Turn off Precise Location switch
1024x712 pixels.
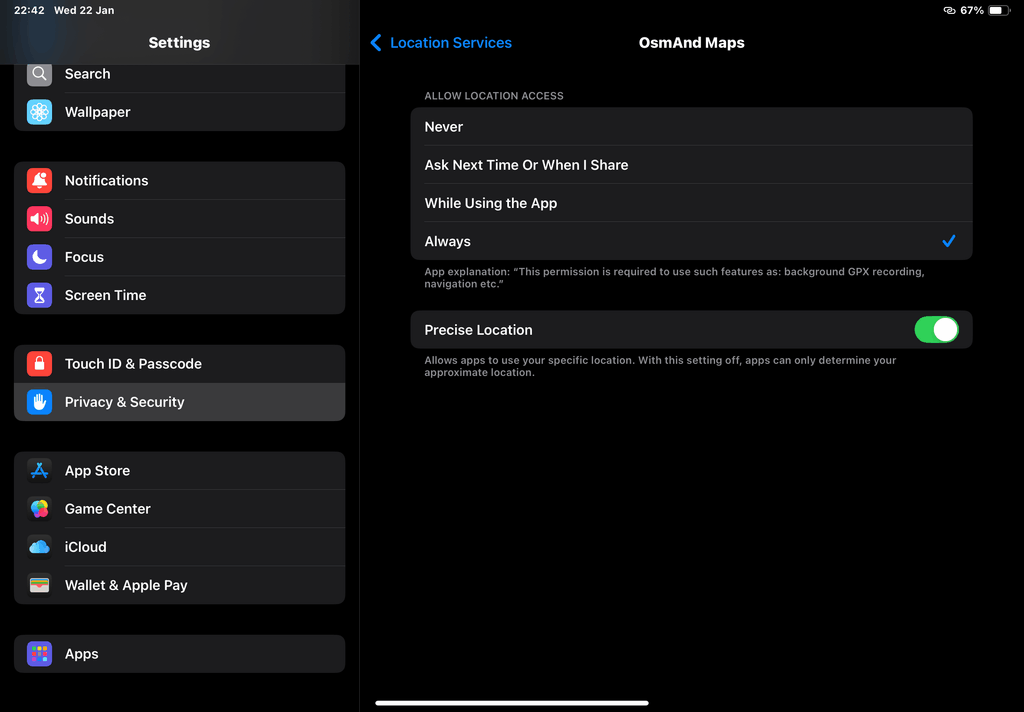(936, 330)
